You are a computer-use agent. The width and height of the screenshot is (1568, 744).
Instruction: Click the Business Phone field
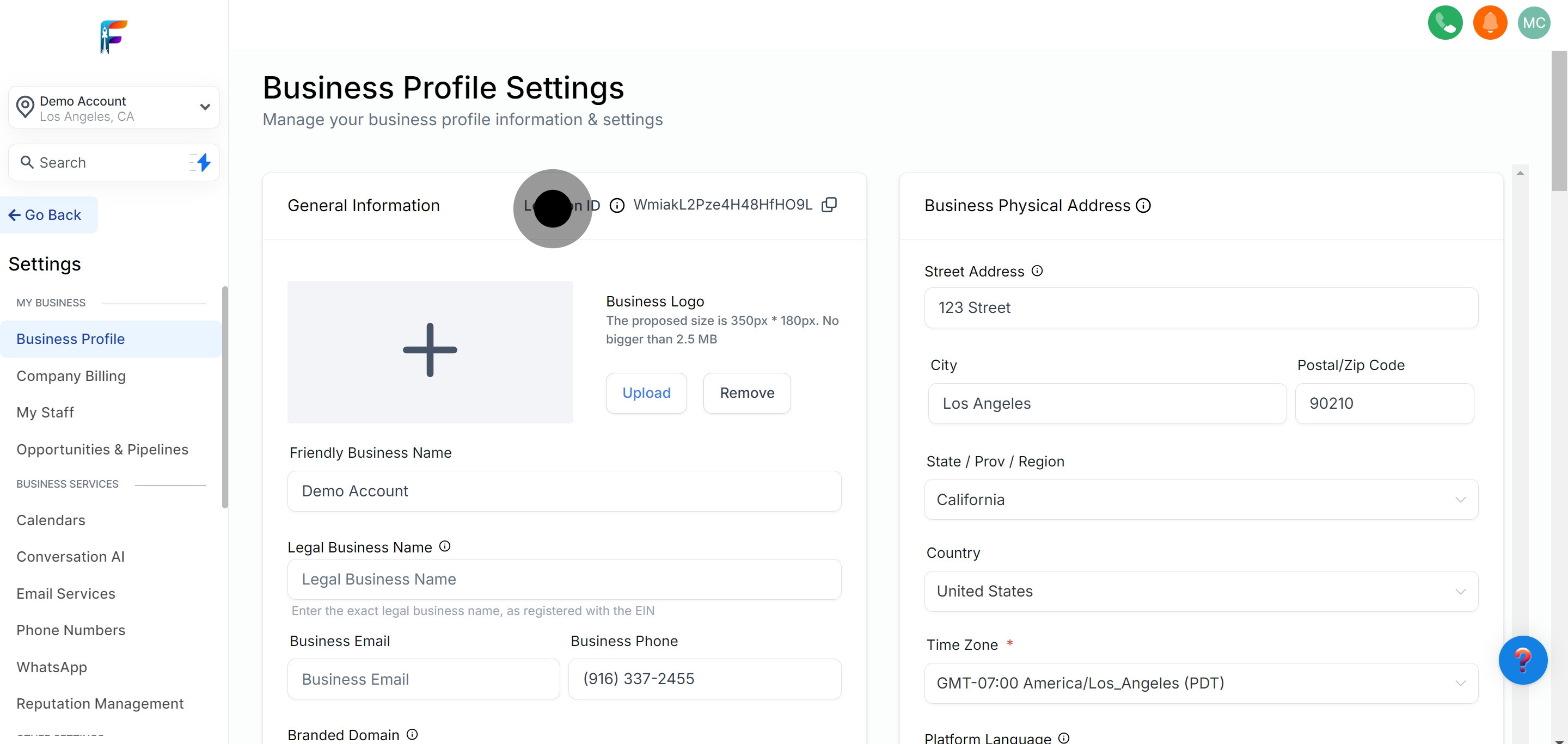(x=705, y=679)
